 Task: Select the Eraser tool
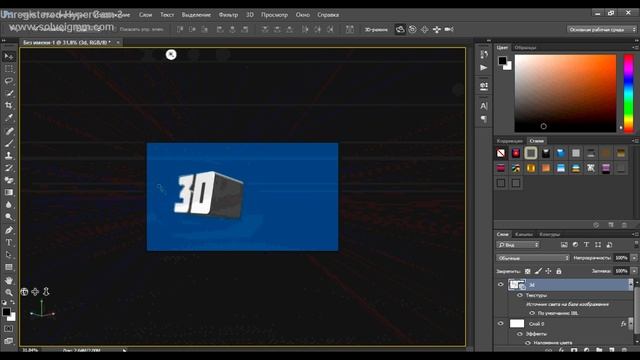[9, 180]
